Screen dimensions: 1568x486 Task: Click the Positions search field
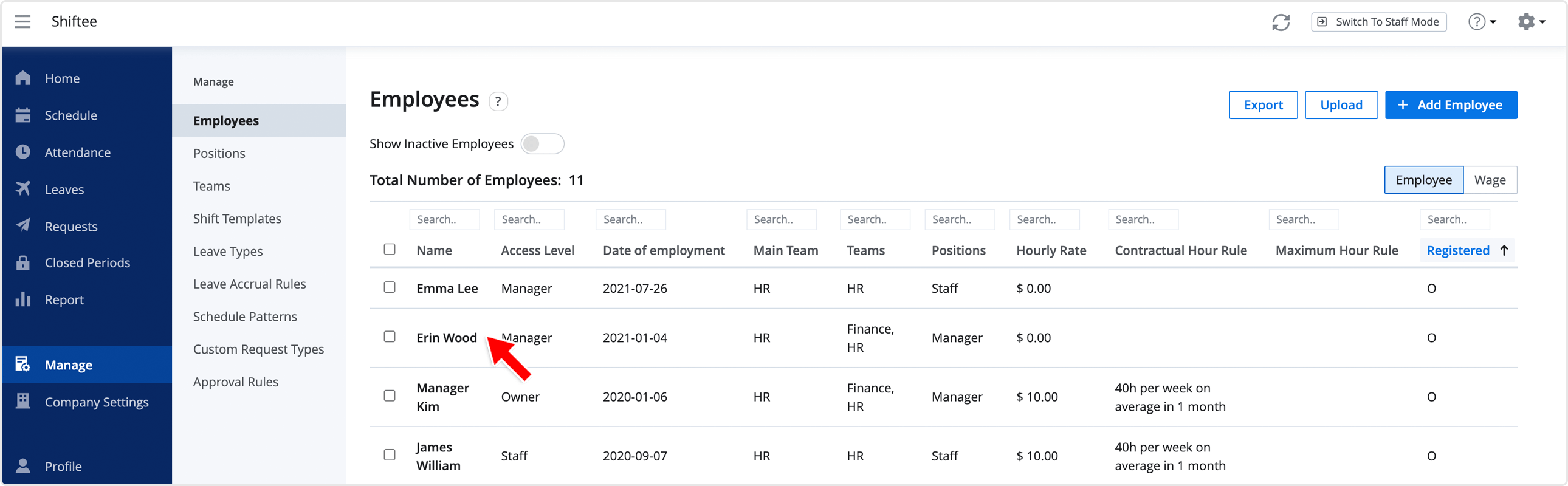tap(959, 219)
